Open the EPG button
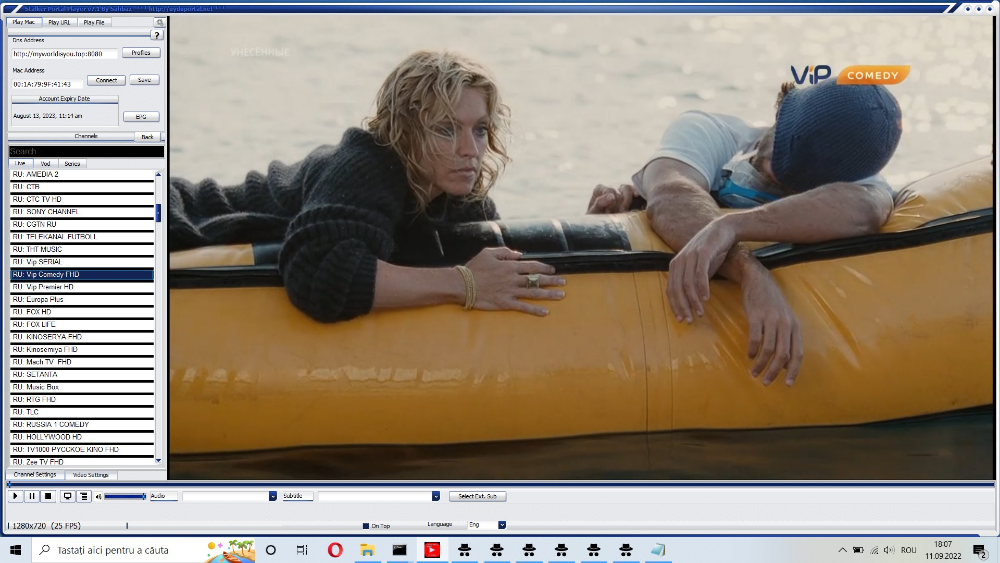1000x563 pixels. (141, 117)
